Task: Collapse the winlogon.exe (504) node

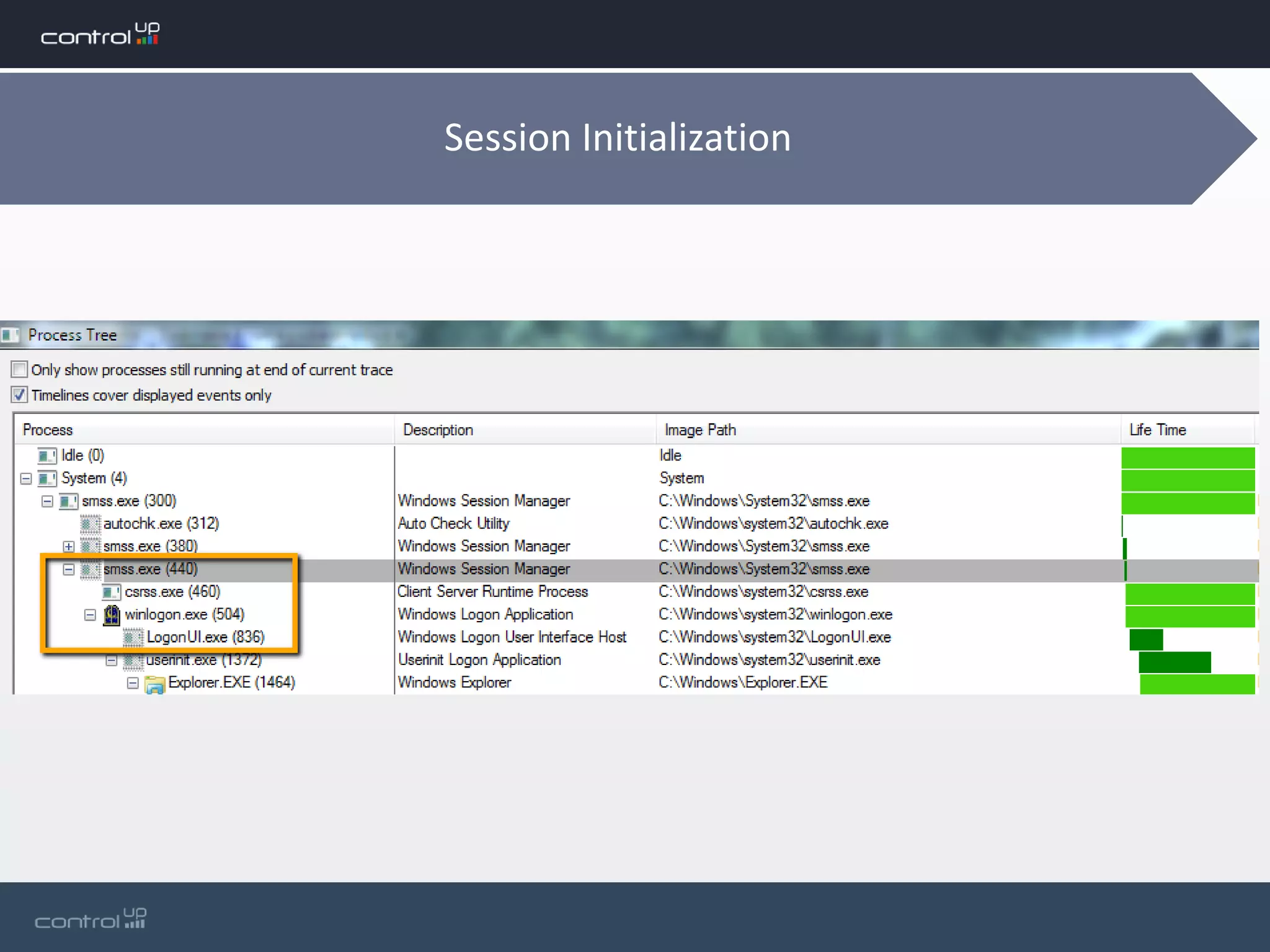Action: (x=91, y=615)
